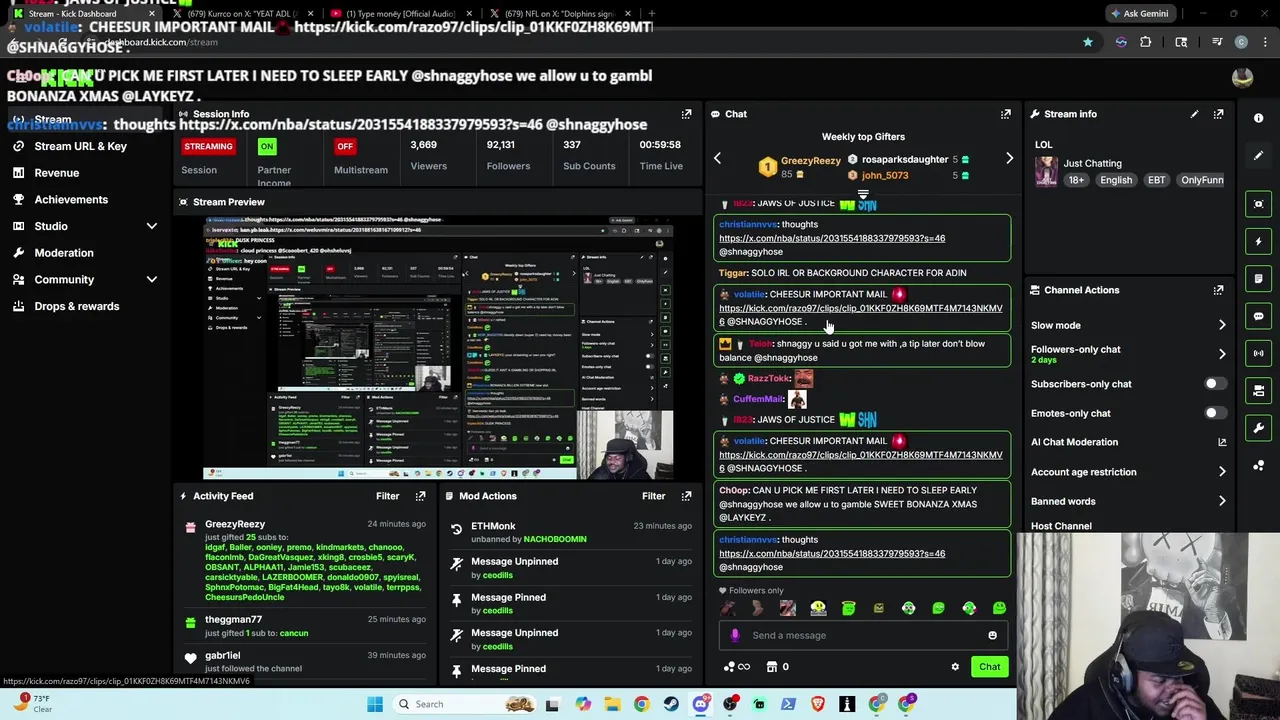Viewport: 1280px width, 720px height.
Task: Open the emoji picker in message box
Action: 992,635
